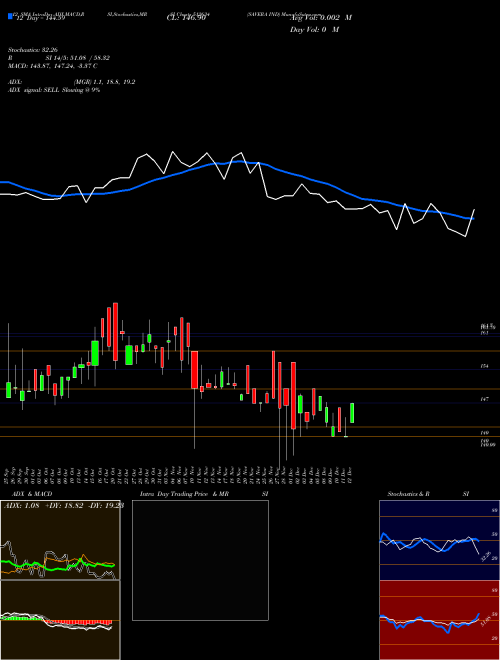Click the 'Day Vol: 0 M' label
The image size is (500, 660).
coord(314,30)
